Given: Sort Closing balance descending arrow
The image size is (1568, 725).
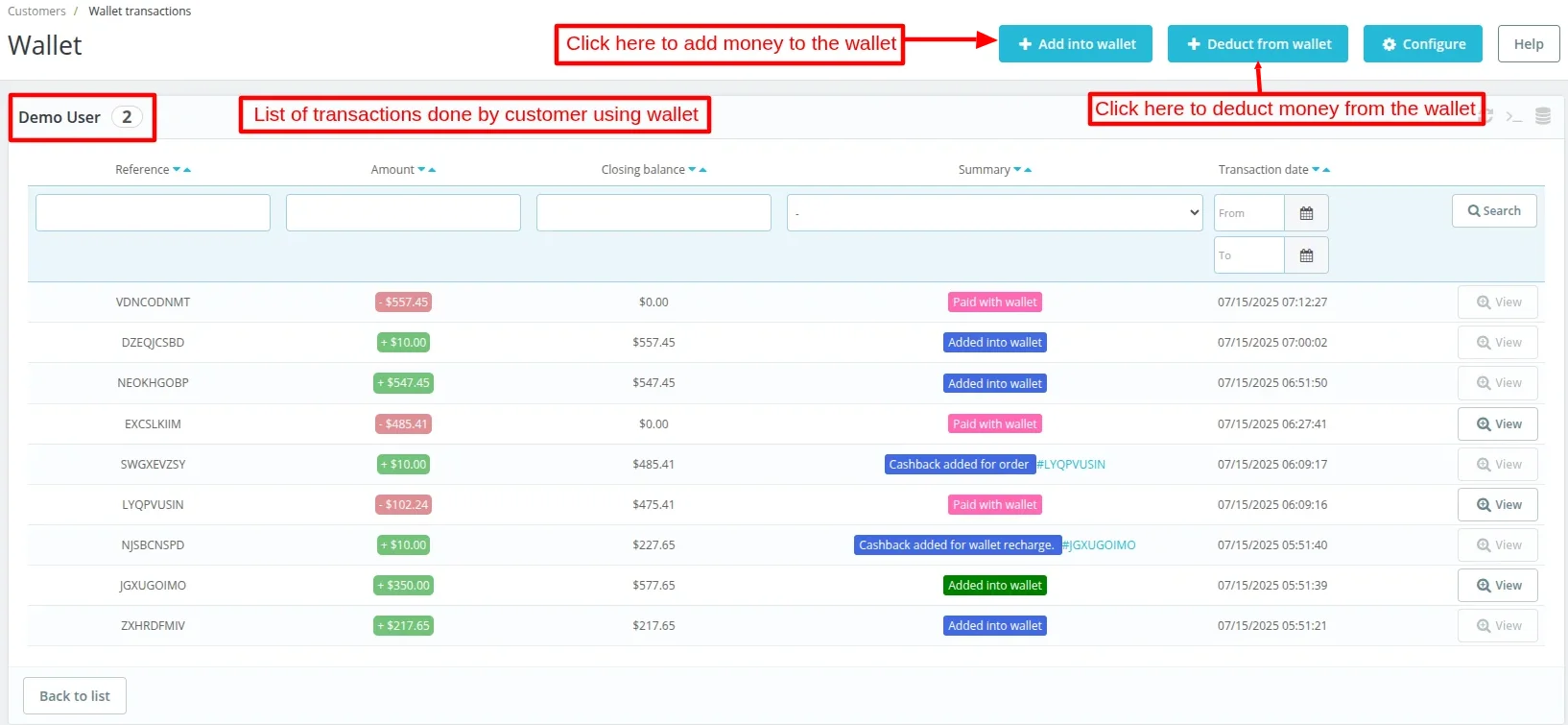Looking at the screenshot, I should pos(692,170).
